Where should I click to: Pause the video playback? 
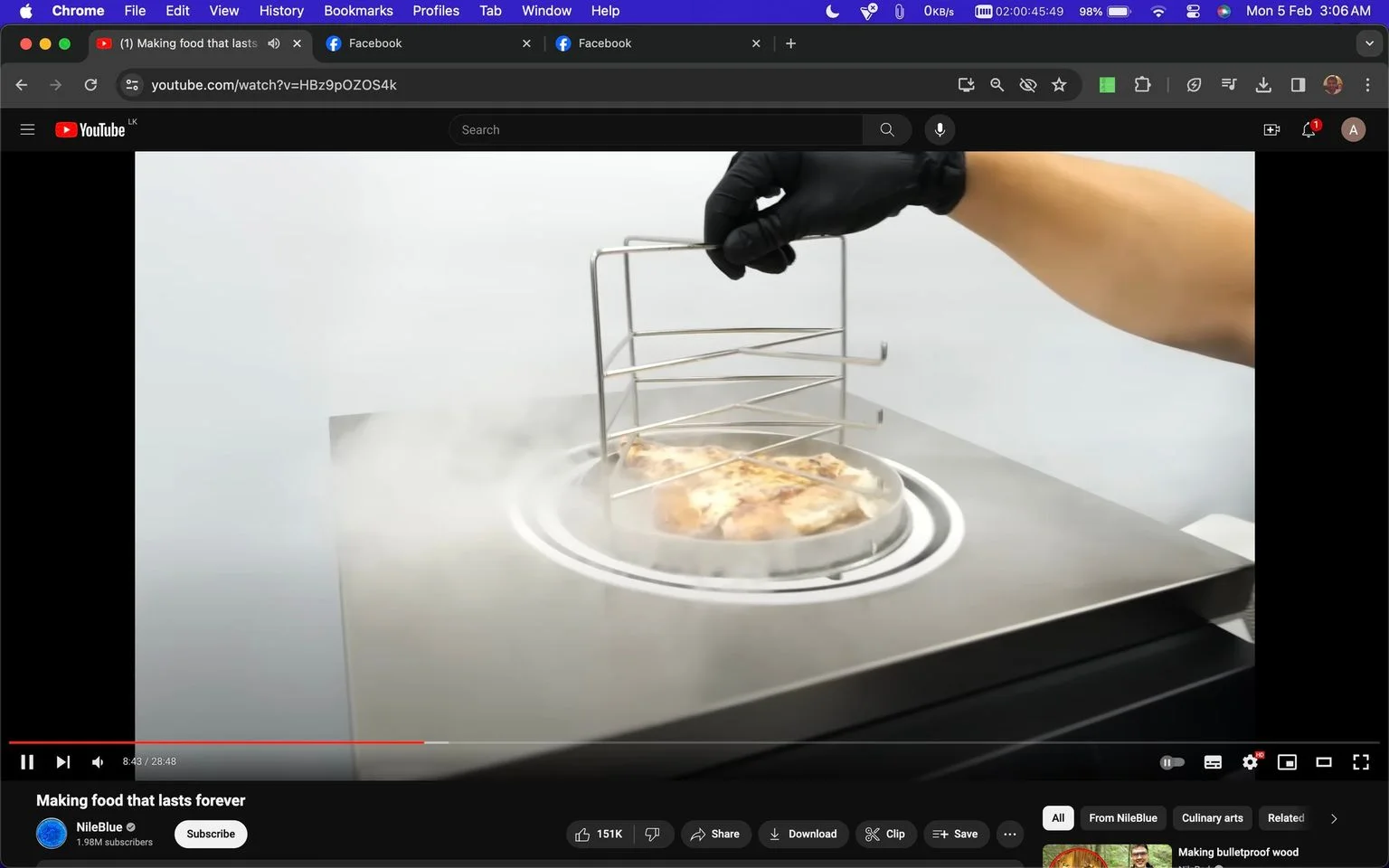27,762
